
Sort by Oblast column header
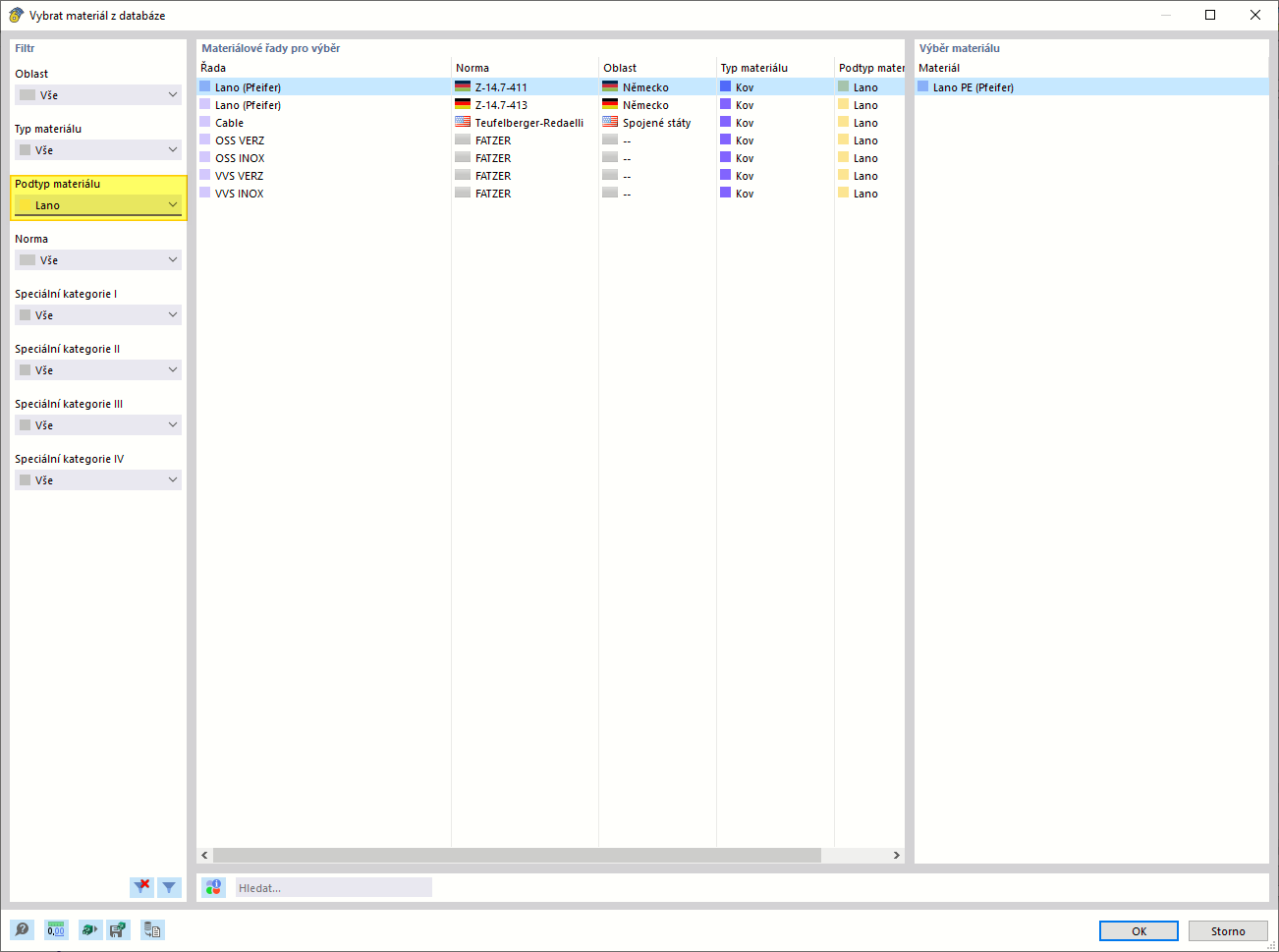[657, 68]
